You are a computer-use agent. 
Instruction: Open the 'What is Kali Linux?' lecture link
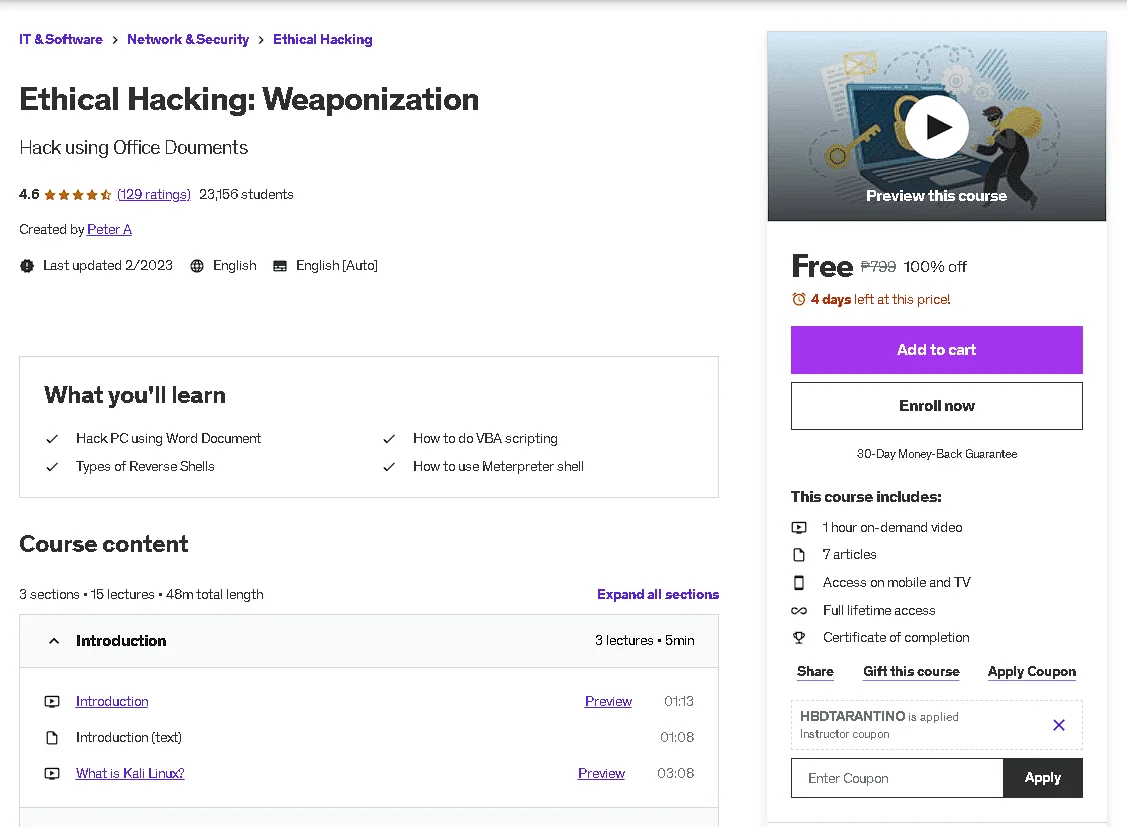click(130, 774)
